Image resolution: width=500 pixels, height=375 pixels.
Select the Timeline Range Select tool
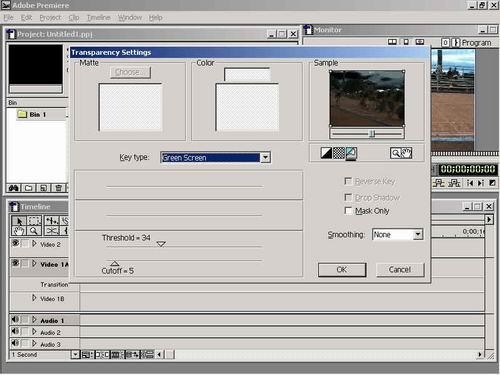34,221
